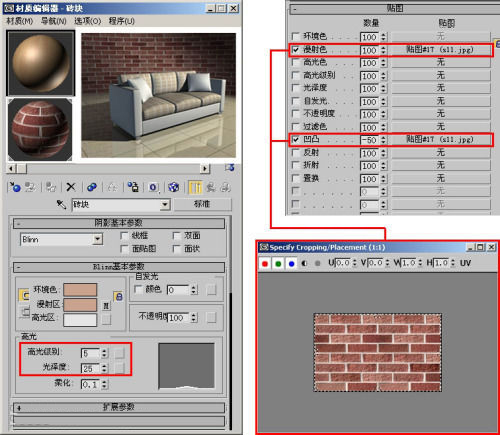This screenshot has height=435, width=500.
Task: Open the 选项(O) menu
Action: coord(87,21)
